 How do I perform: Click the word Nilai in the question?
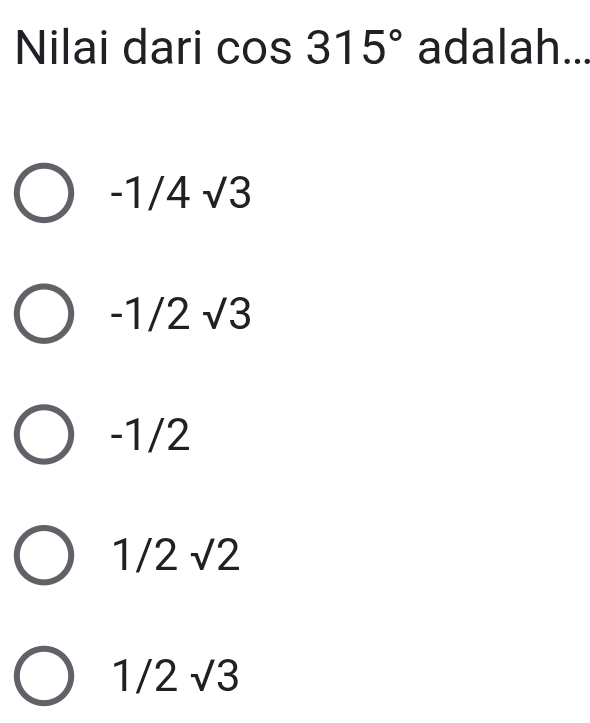pos(62,47)
